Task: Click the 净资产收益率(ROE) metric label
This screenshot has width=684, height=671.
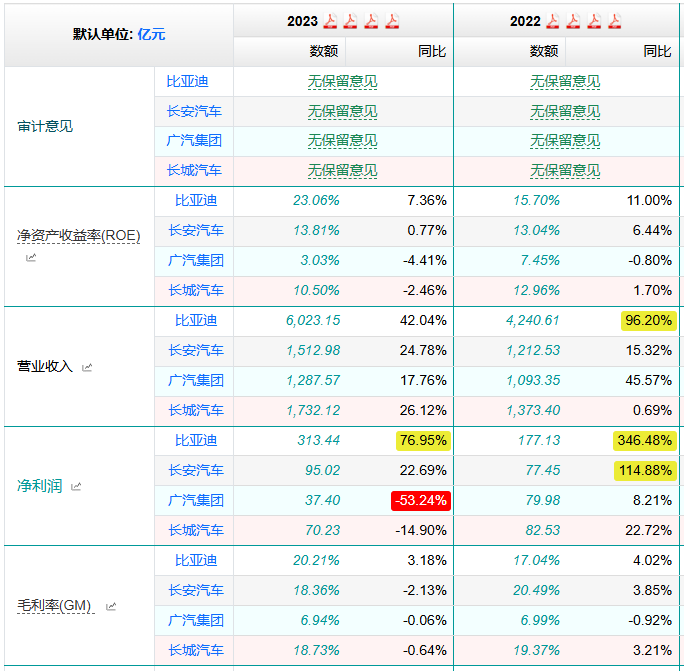Action: [x=78, y=236]
